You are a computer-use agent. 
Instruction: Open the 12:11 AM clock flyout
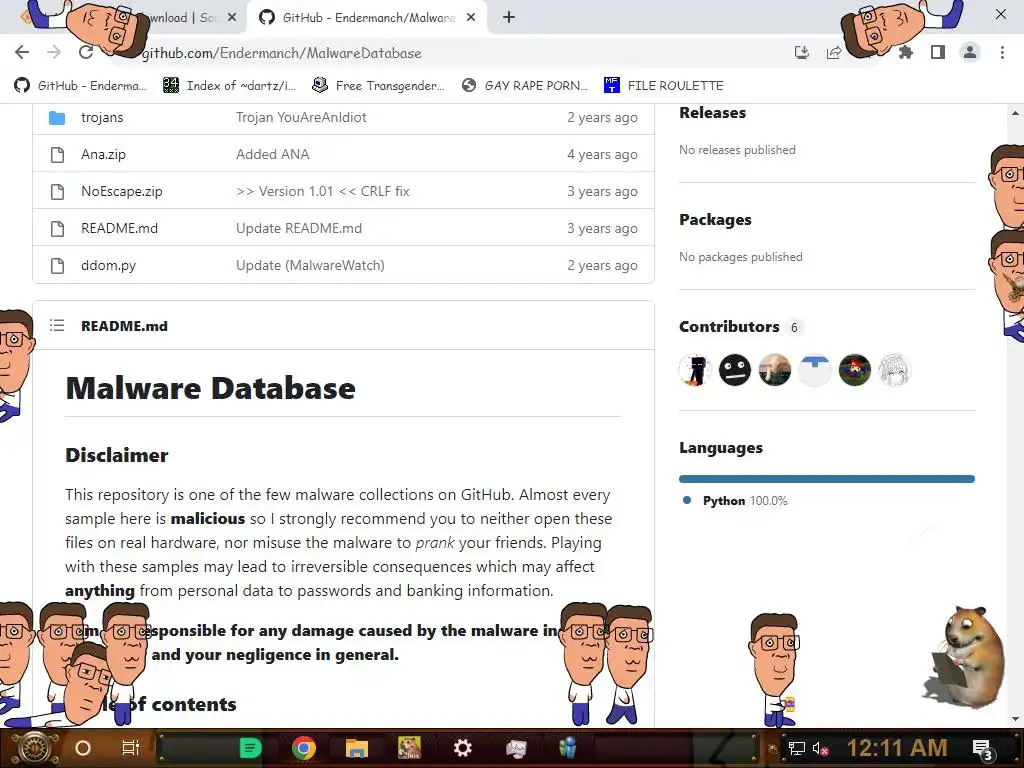(897, 748)
